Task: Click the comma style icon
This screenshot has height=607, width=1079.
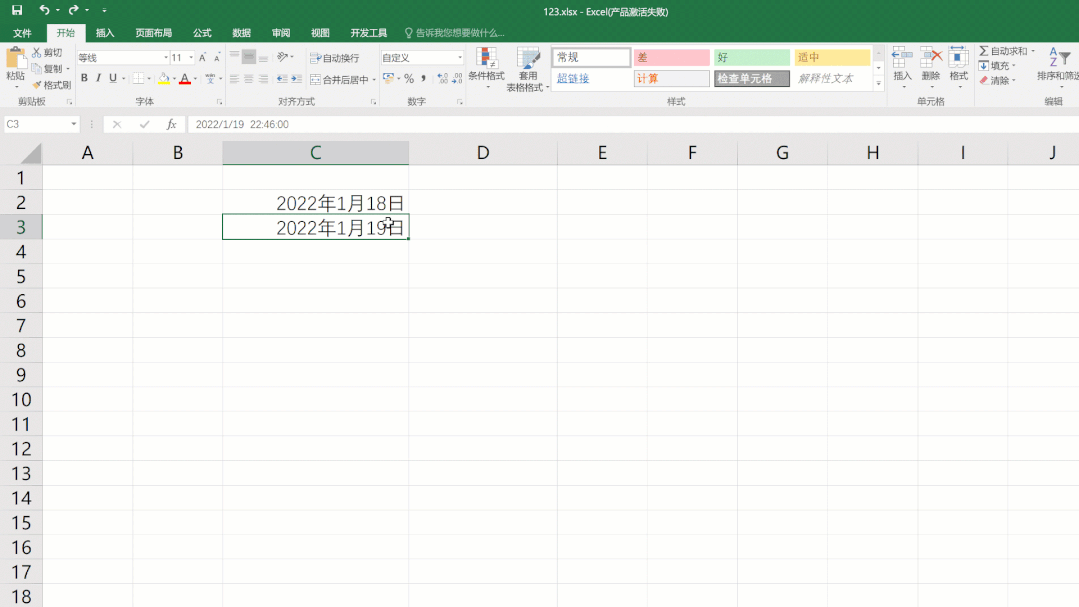Action: point(423,79)
